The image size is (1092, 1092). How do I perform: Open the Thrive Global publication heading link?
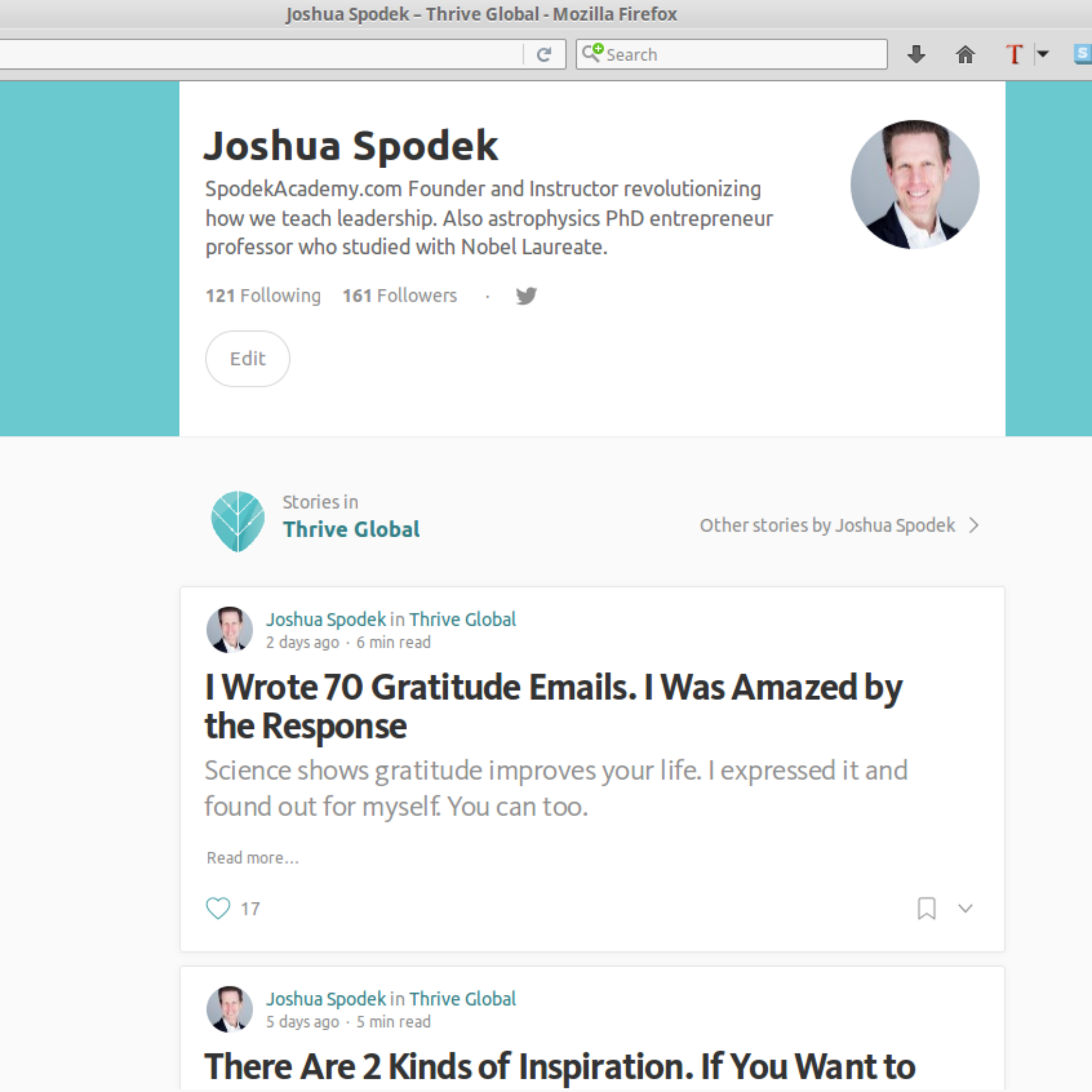(x=352, y=530)
